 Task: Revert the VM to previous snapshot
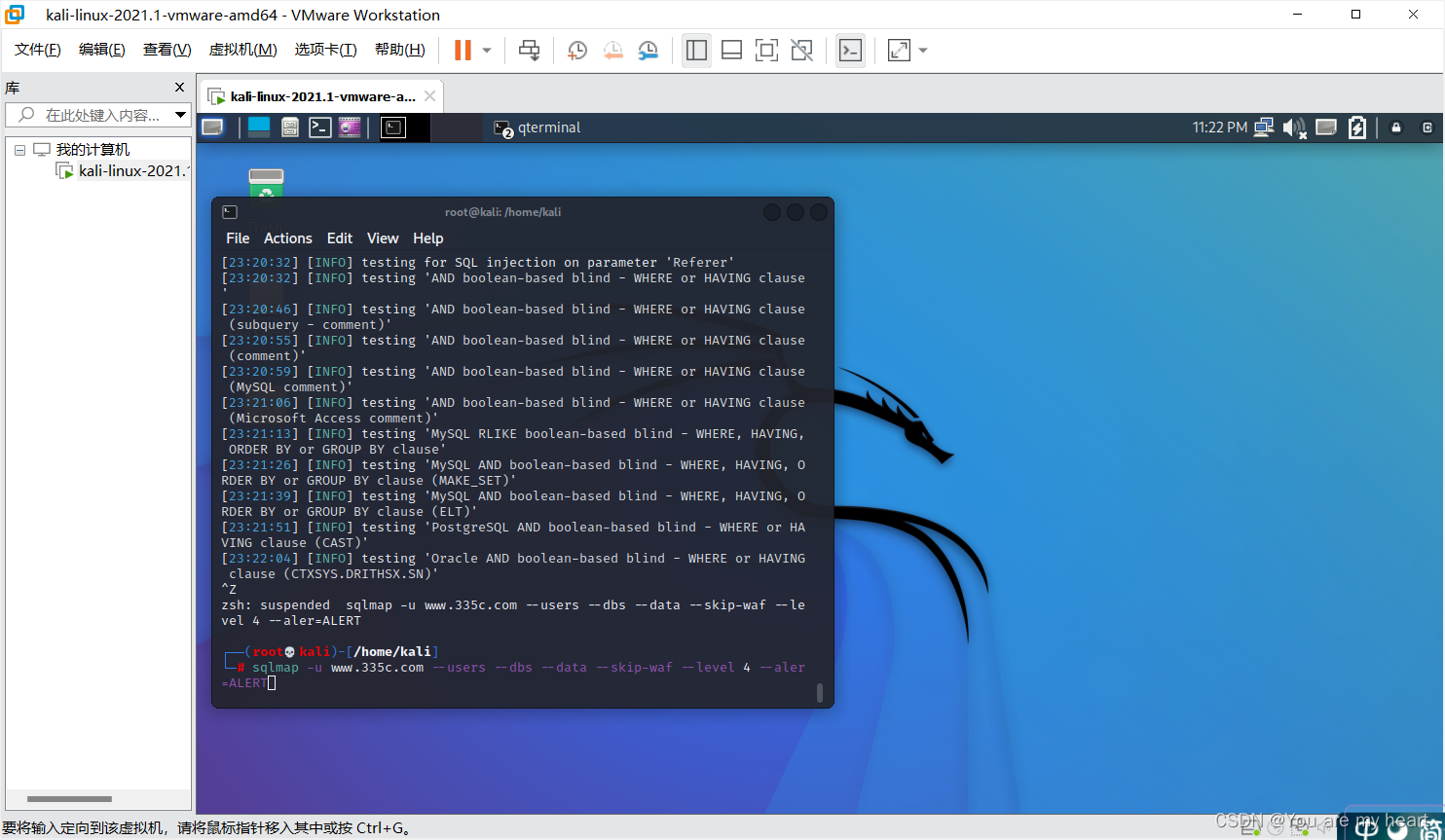coord(612,50)
